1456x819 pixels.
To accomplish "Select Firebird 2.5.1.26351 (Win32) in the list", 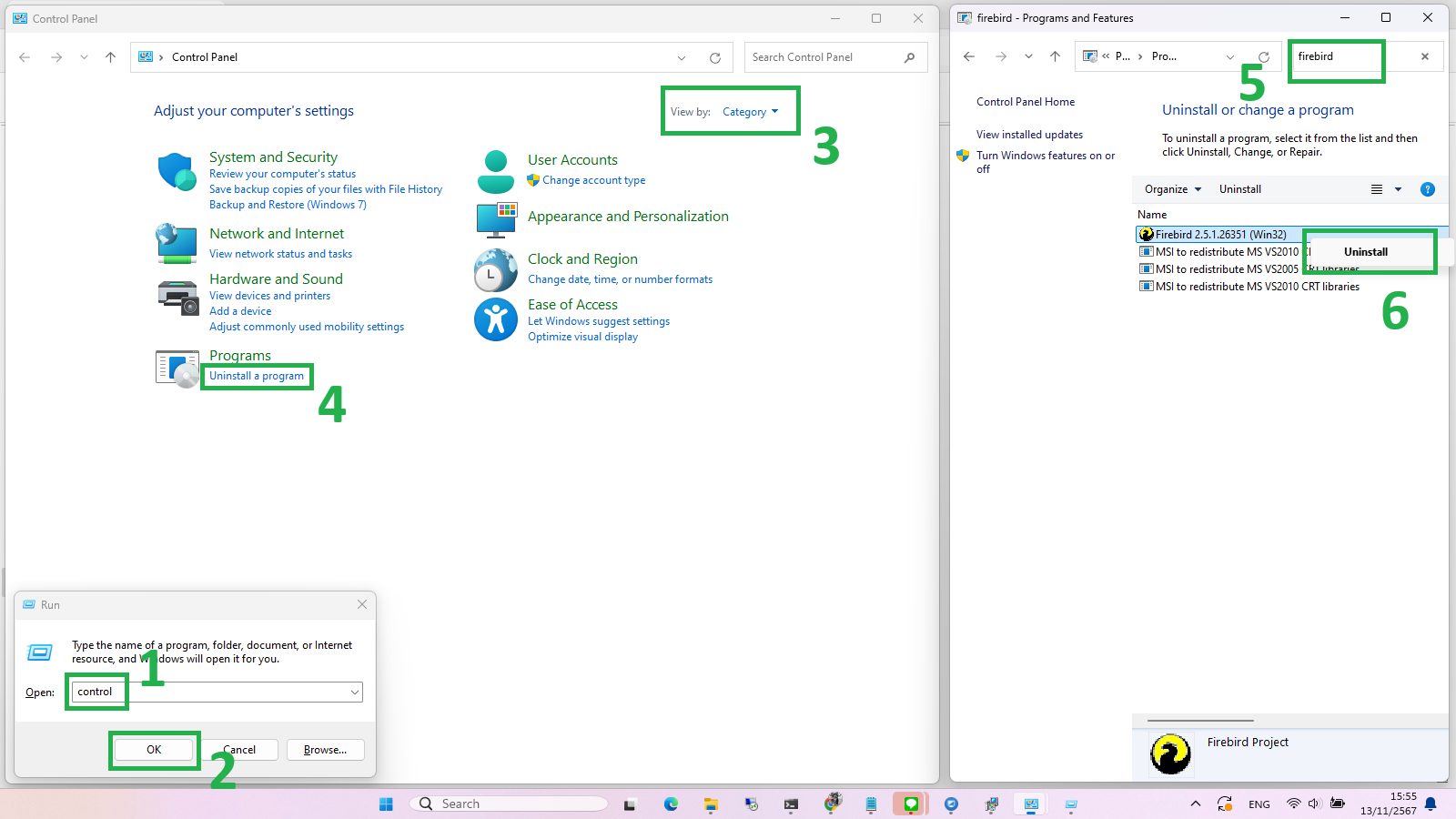I will (1221, 235).
